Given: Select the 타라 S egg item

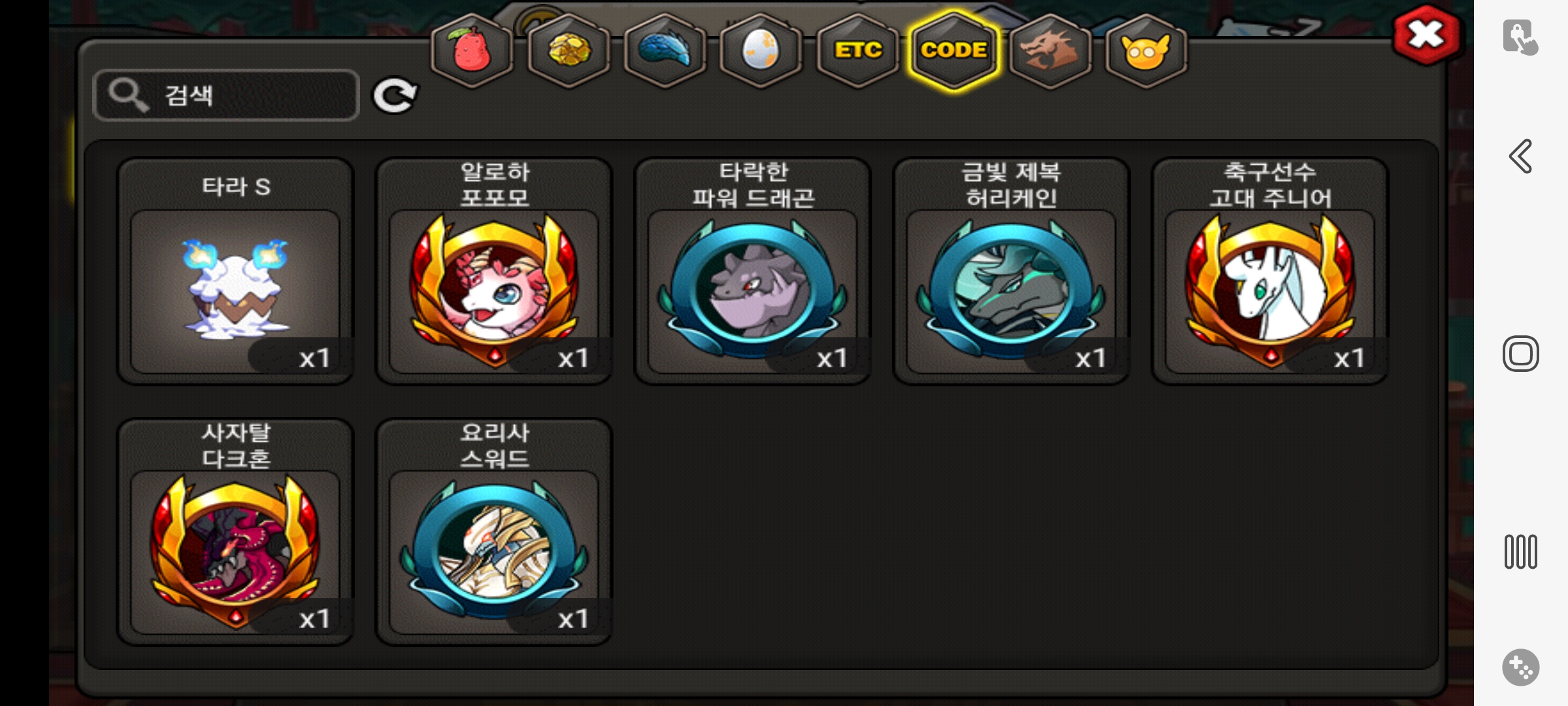Looking at the screenshot, I should [235, 271].
